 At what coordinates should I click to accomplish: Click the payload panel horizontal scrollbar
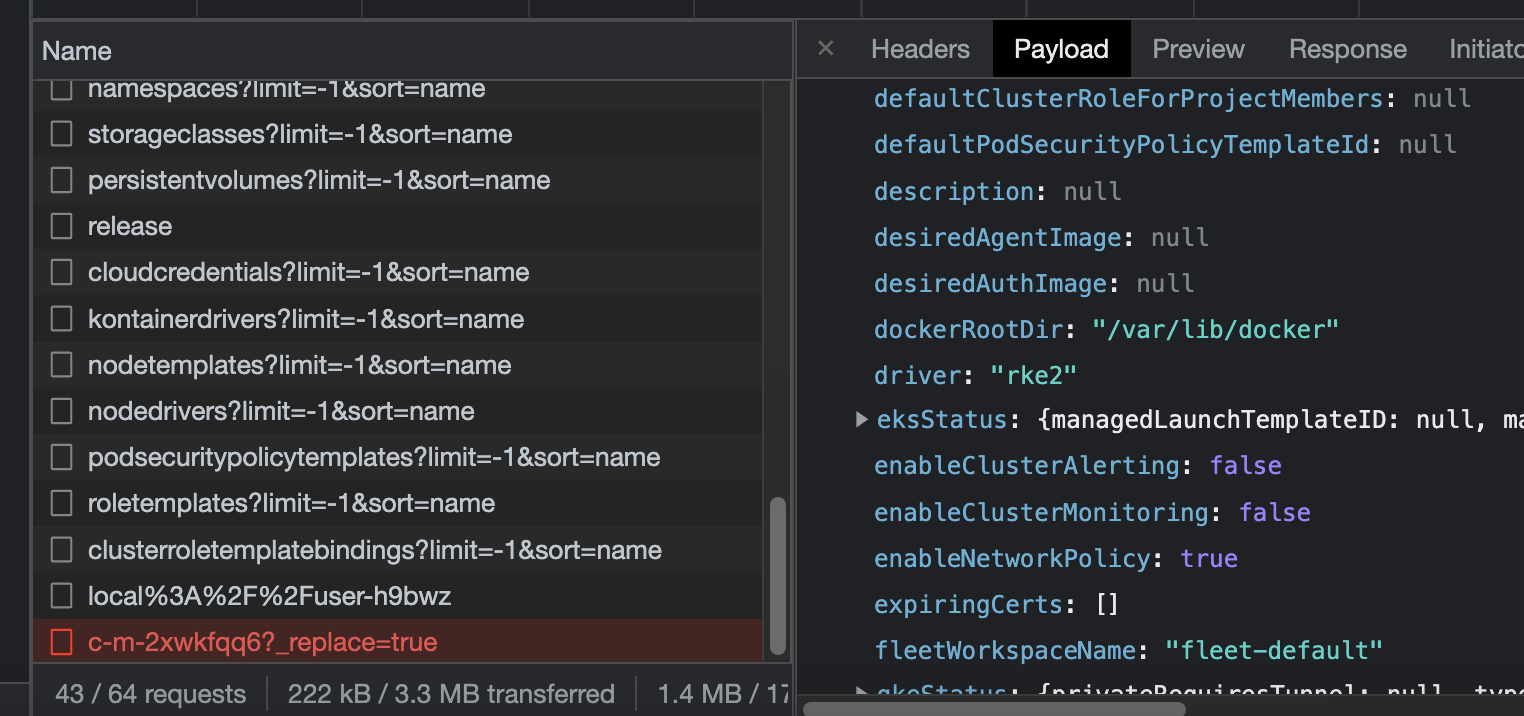(x=994, y=708)
